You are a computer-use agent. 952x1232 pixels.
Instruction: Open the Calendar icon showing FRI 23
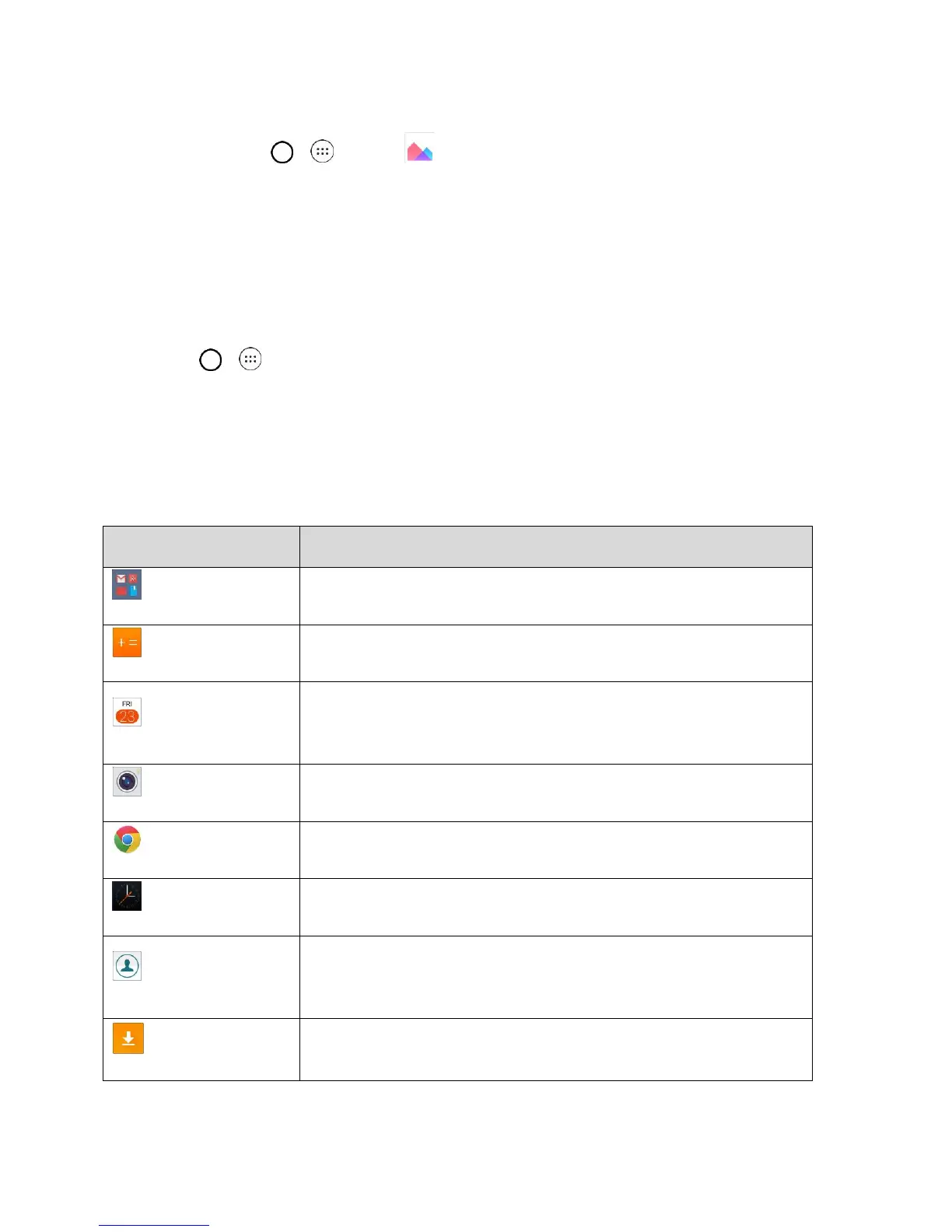[127, 712]
